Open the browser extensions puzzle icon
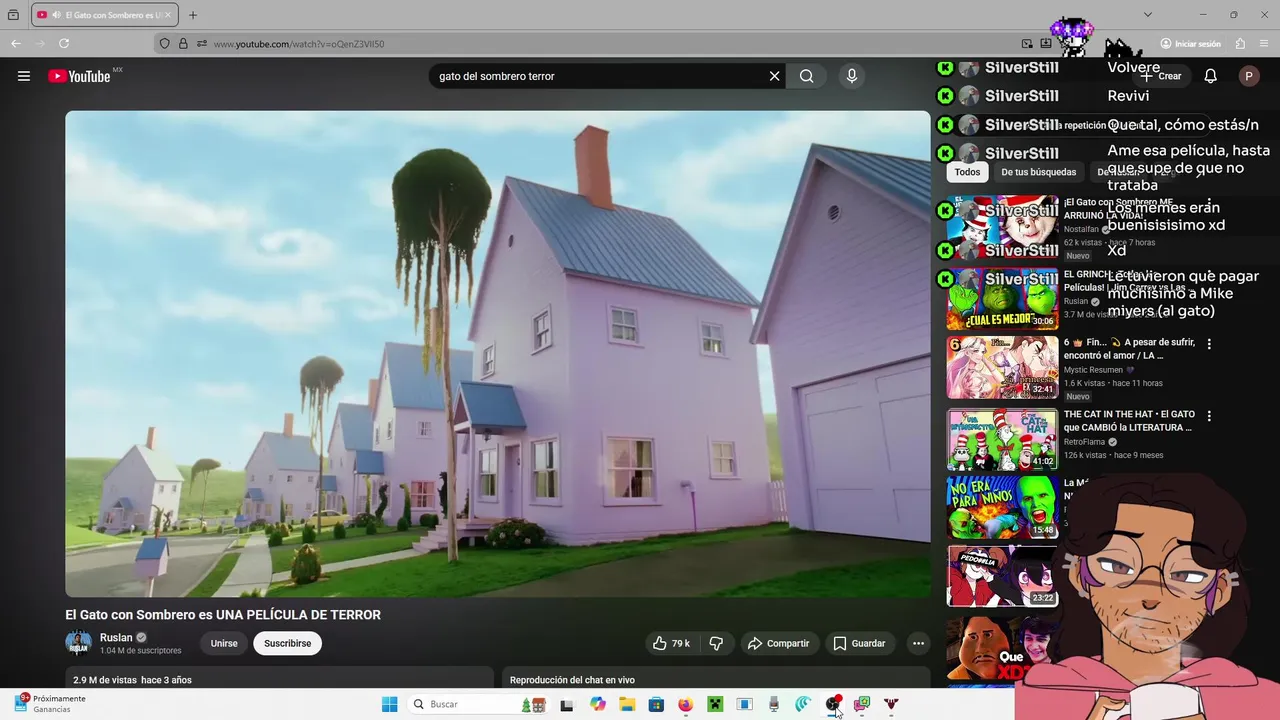 [x=1240, y=44]
